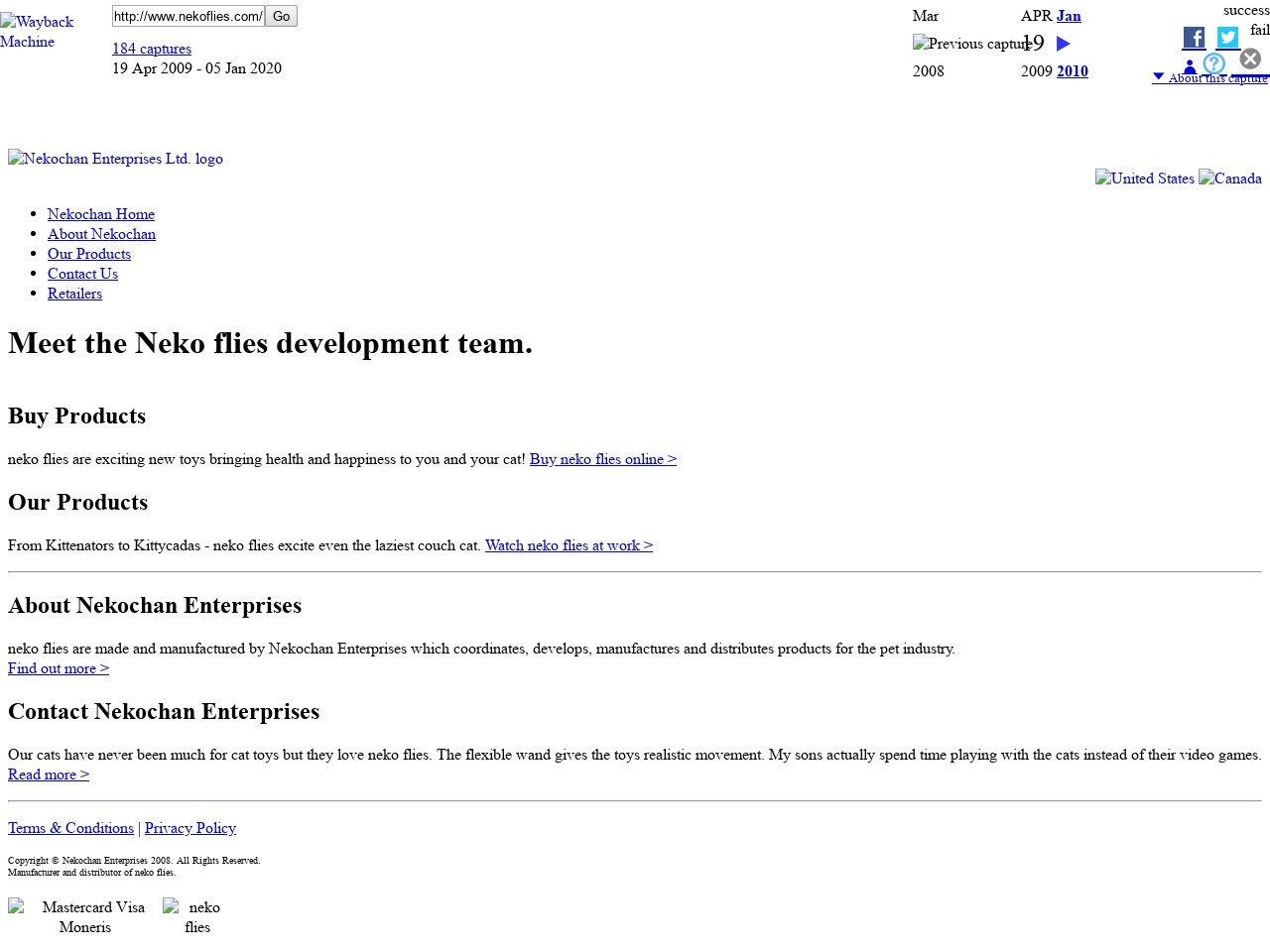Share the capture on Twitter
Image resolution: width=1270 pixels, height=952 pixels.
(1227, 39)
